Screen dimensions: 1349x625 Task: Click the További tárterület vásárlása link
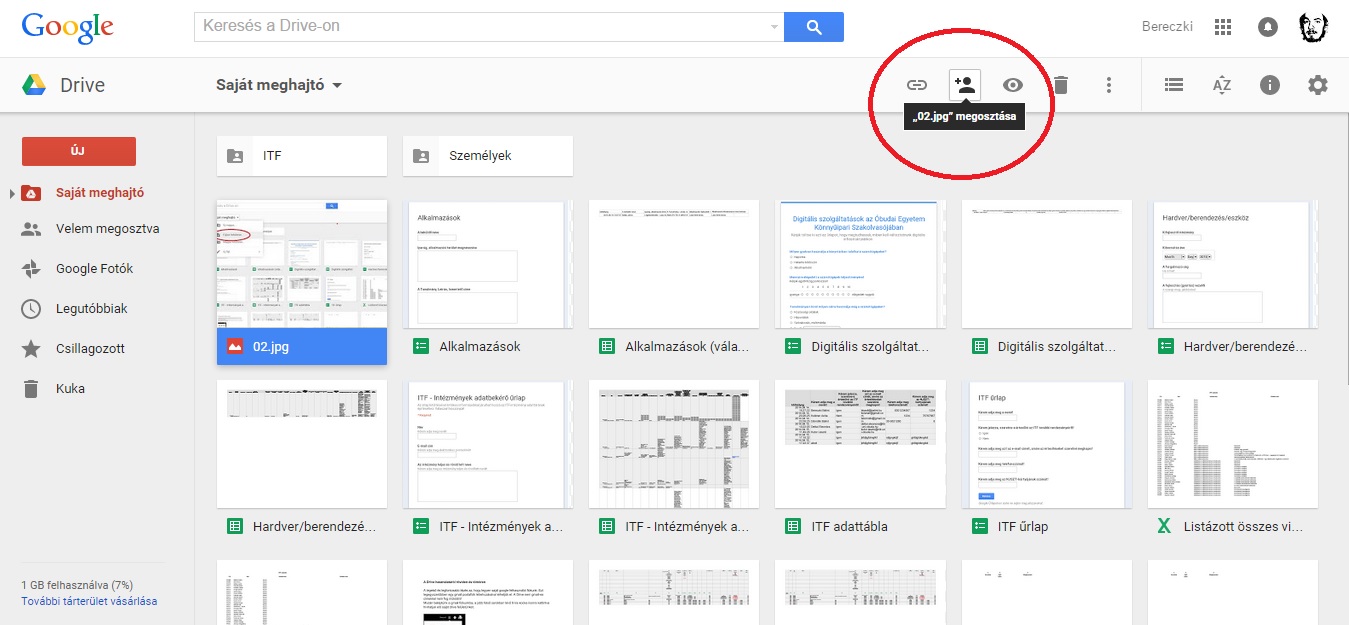(x=89, y=601)
